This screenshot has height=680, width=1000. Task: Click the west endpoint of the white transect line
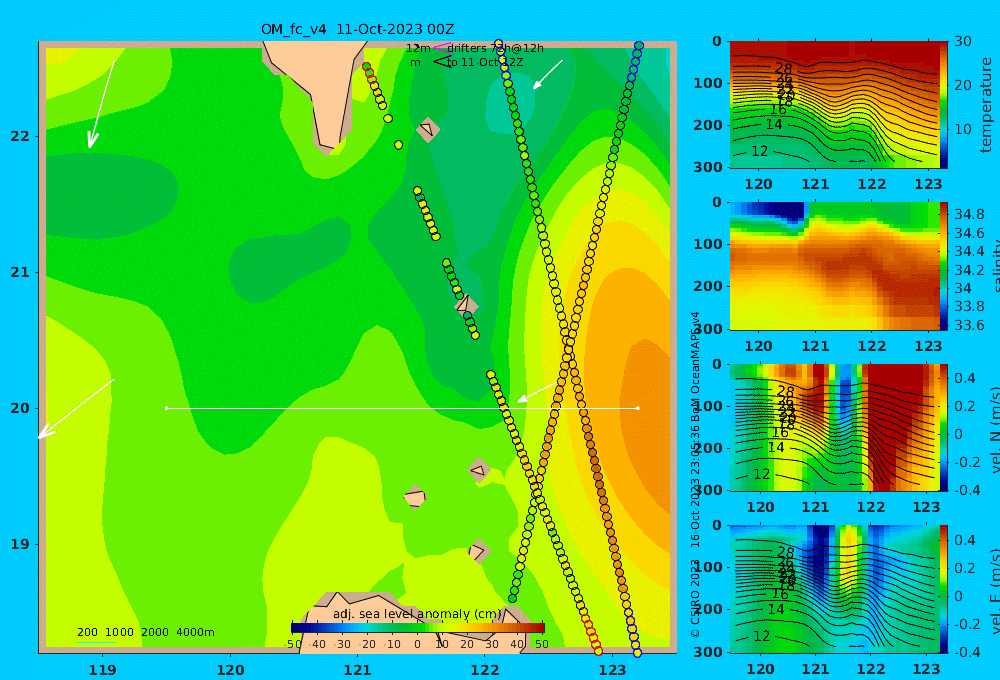(167, 408)
